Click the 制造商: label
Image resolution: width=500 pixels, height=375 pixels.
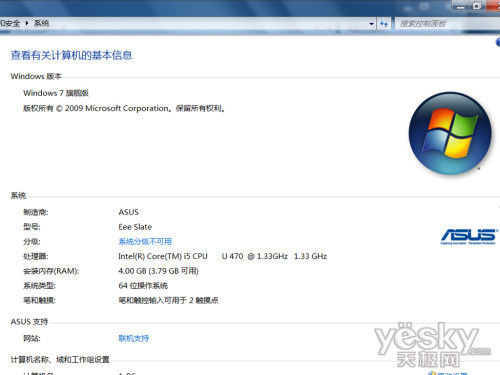(36, 212)
